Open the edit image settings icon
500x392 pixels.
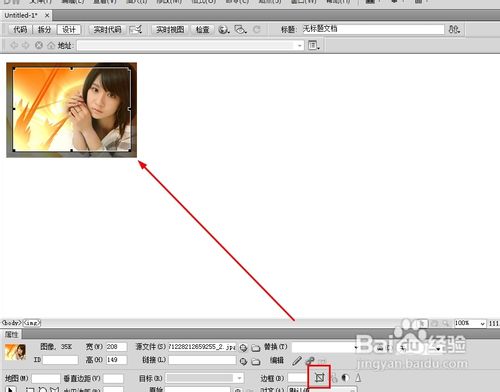[310, 361]
